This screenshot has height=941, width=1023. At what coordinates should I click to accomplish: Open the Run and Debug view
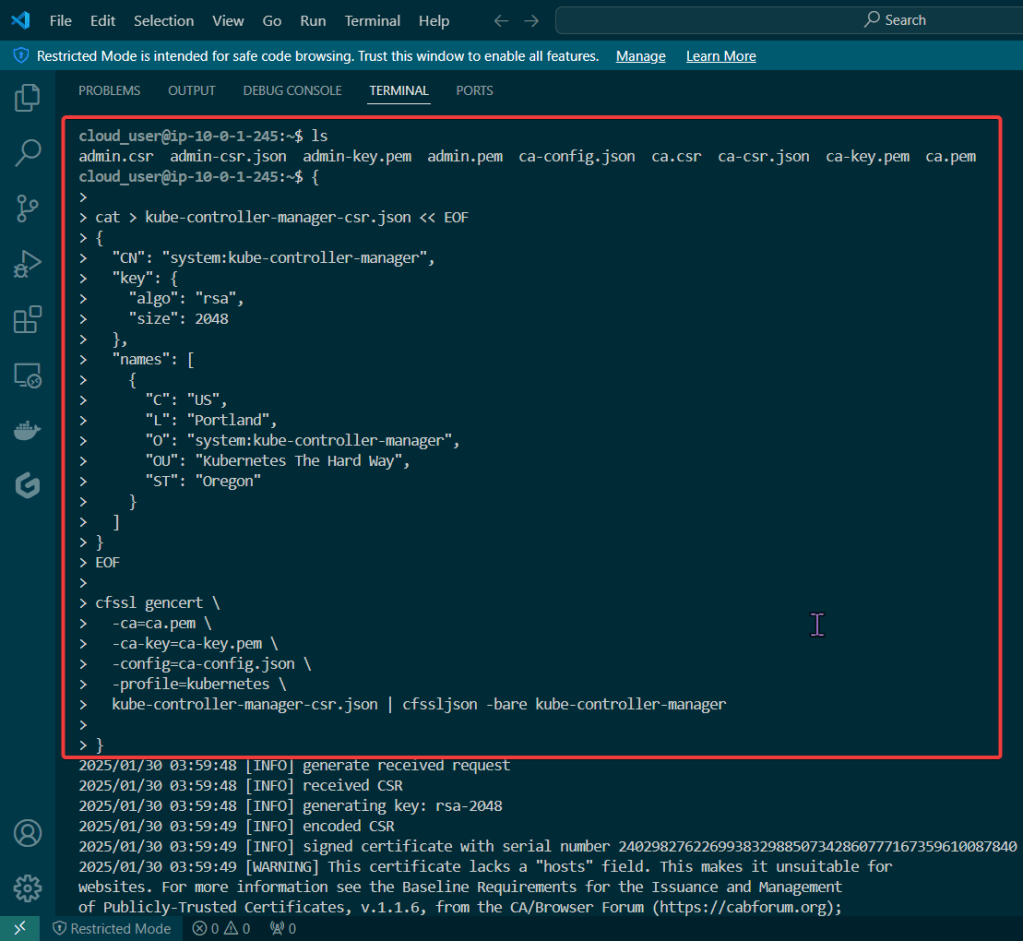click(x=27, y=264)
